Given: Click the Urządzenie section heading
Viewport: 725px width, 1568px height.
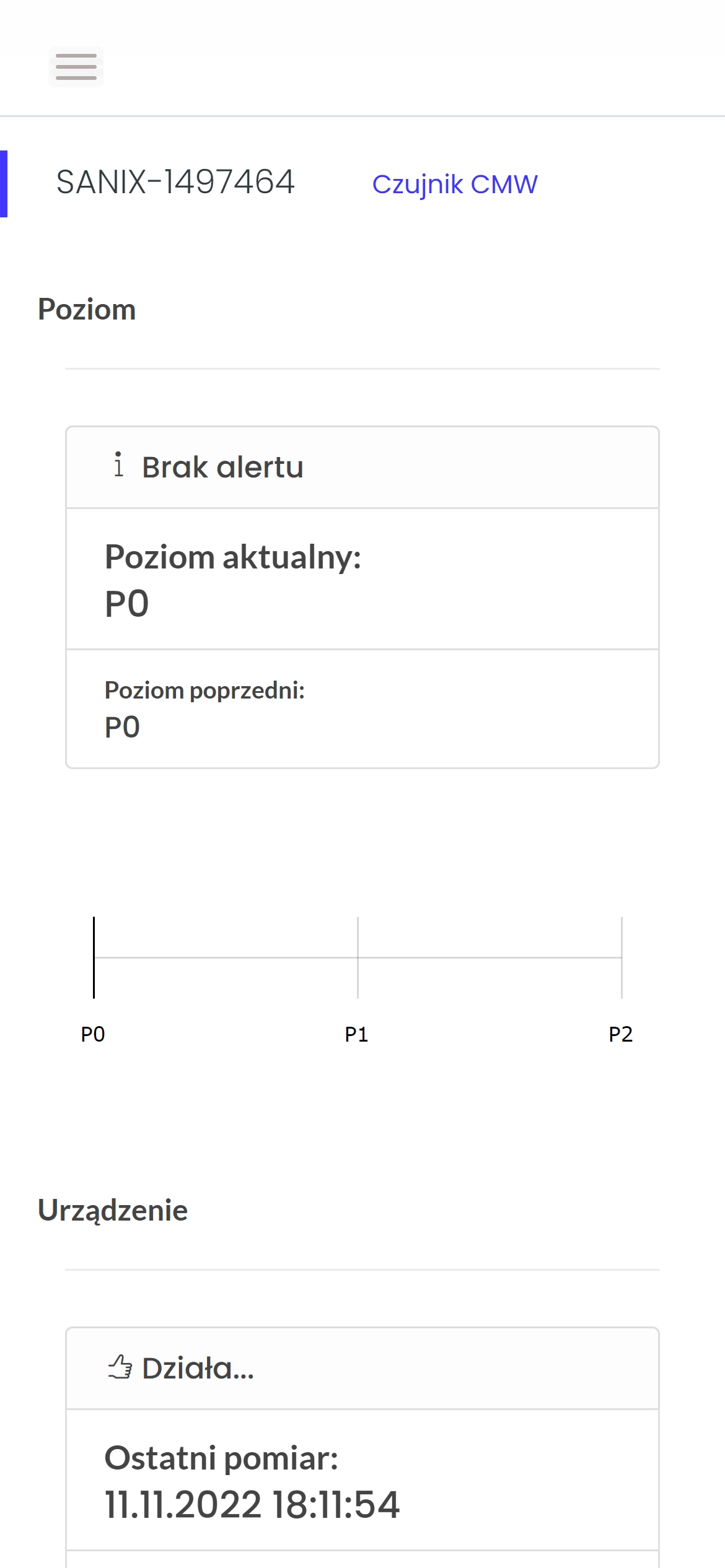Looking at the screenshot, I should point(113,1210).
